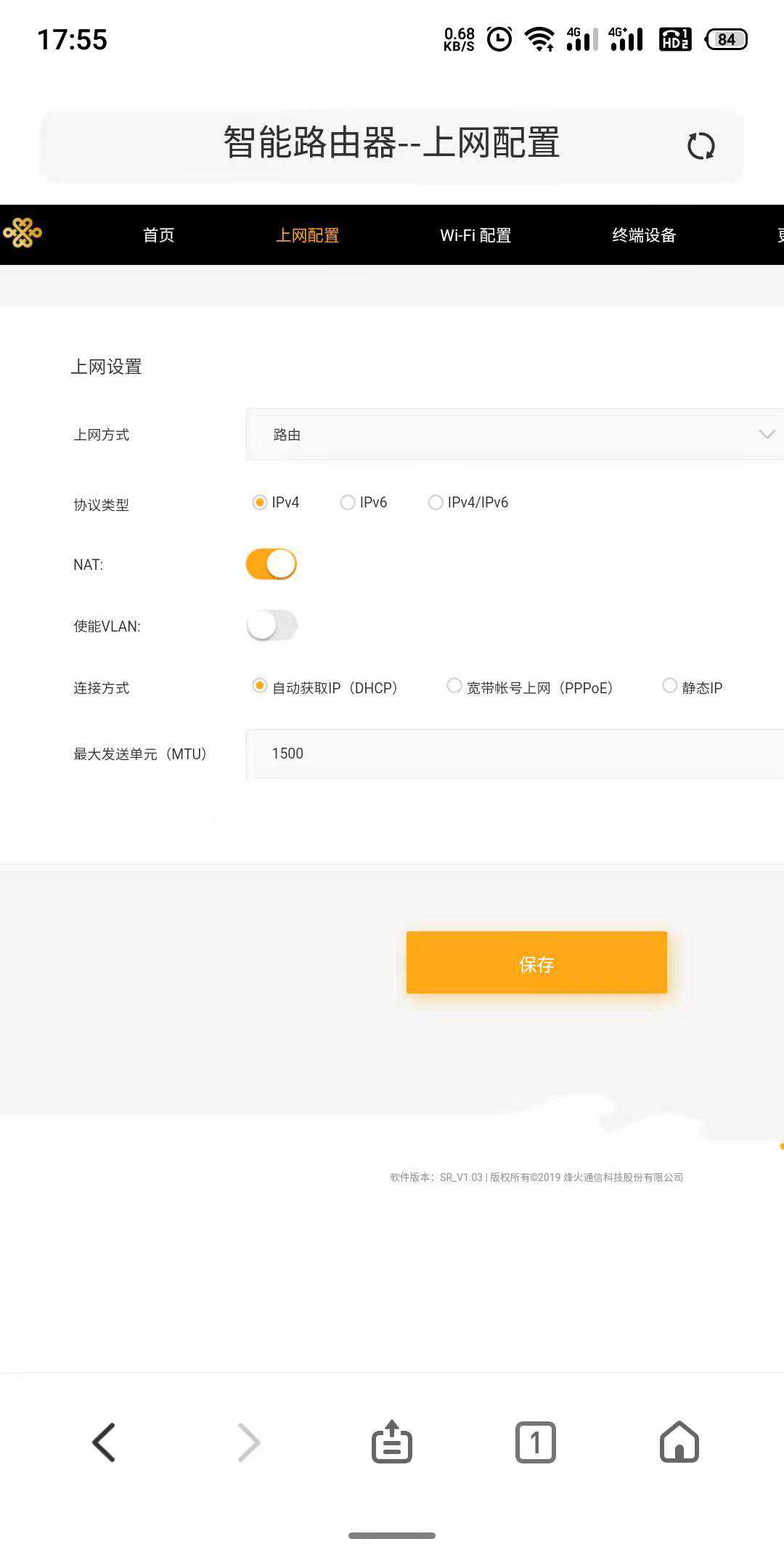Click the MTU input field showing 1500
Screen dimensions: 784x1568
coord(514,754)
